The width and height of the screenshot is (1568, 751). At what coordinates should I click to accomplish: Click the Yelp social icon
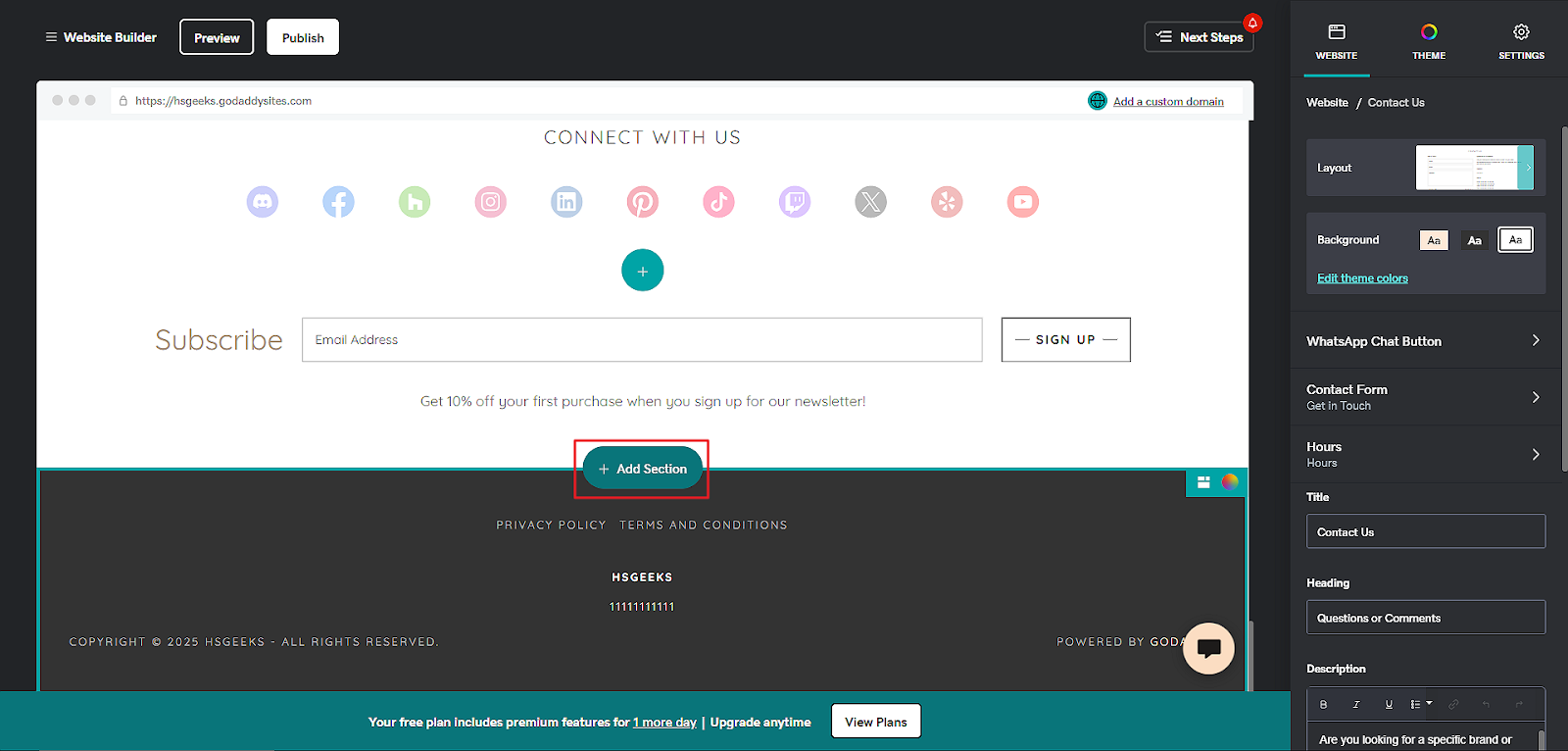(x=947, y=202)
